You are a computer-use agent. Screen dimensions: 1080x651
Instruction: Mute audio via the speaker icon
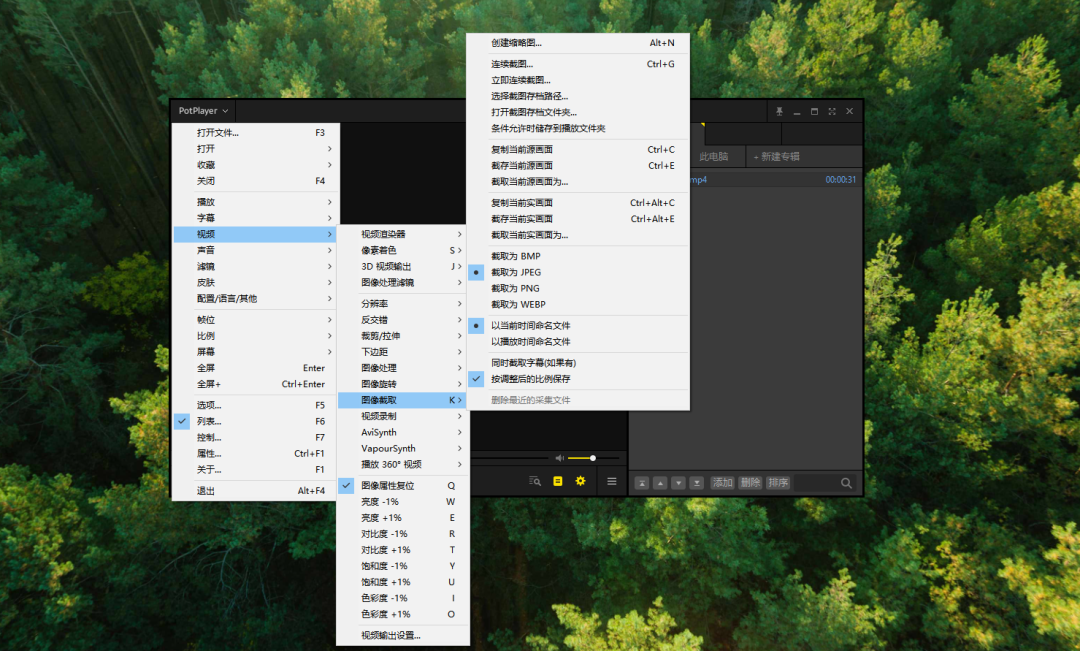pyautogui.click(x=559, y=458)
